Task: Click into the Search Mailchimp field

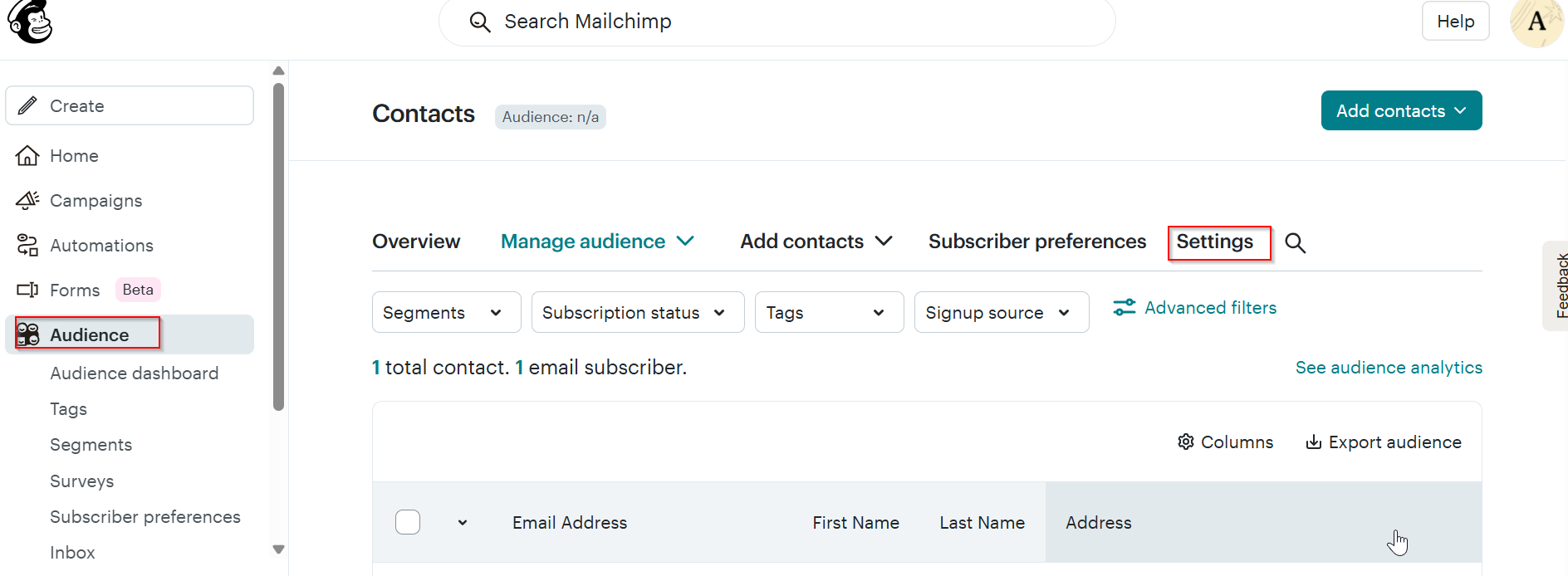Action: click(x=777, y=22)
